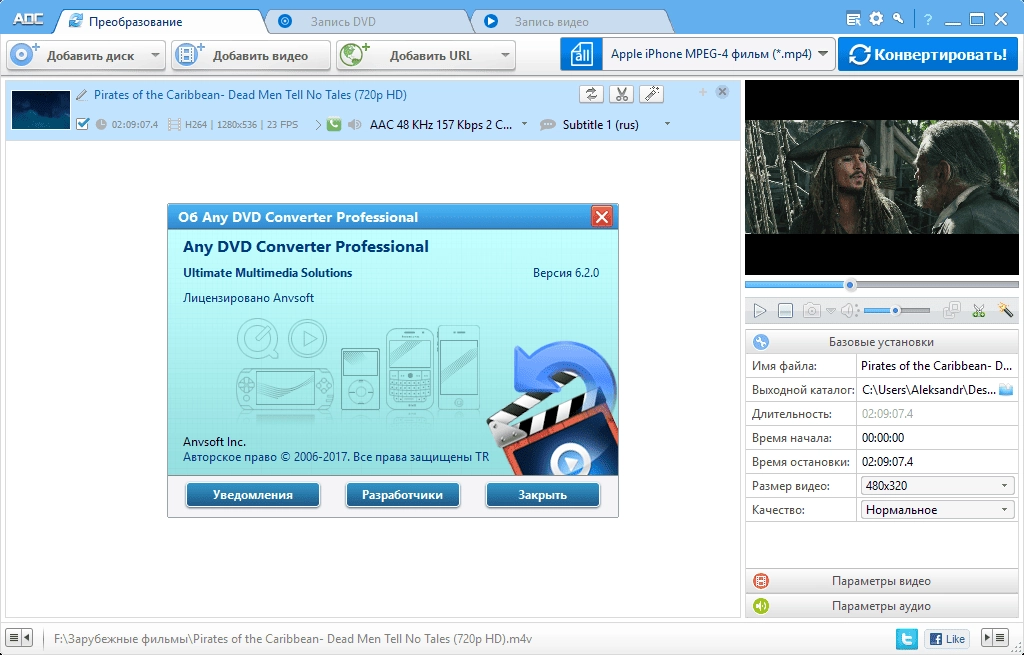Click pencil rename icon beside the Pirates title
Viewport: 1024px width, 655px height.
point(82,95)
